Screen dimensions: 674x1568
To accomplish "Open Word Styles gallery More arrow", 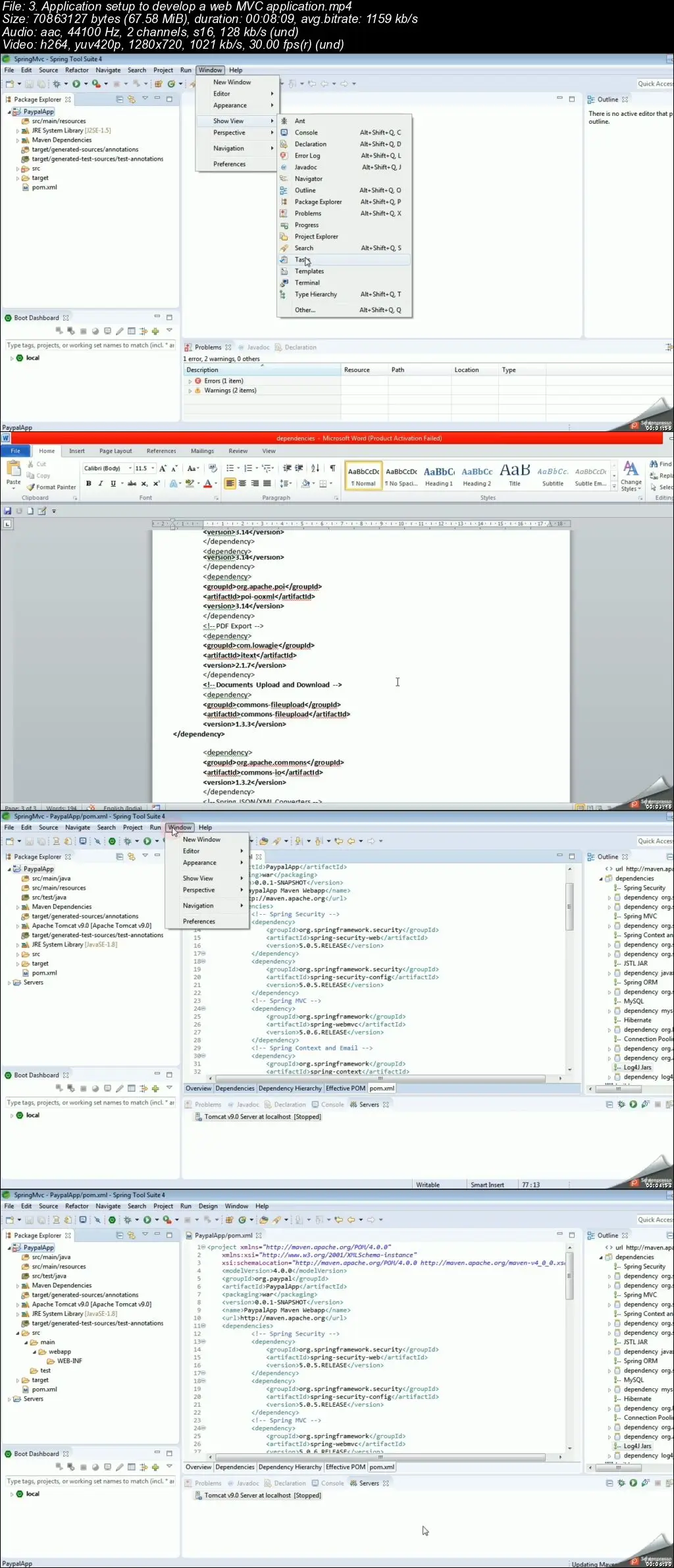I will pos(614,487).
